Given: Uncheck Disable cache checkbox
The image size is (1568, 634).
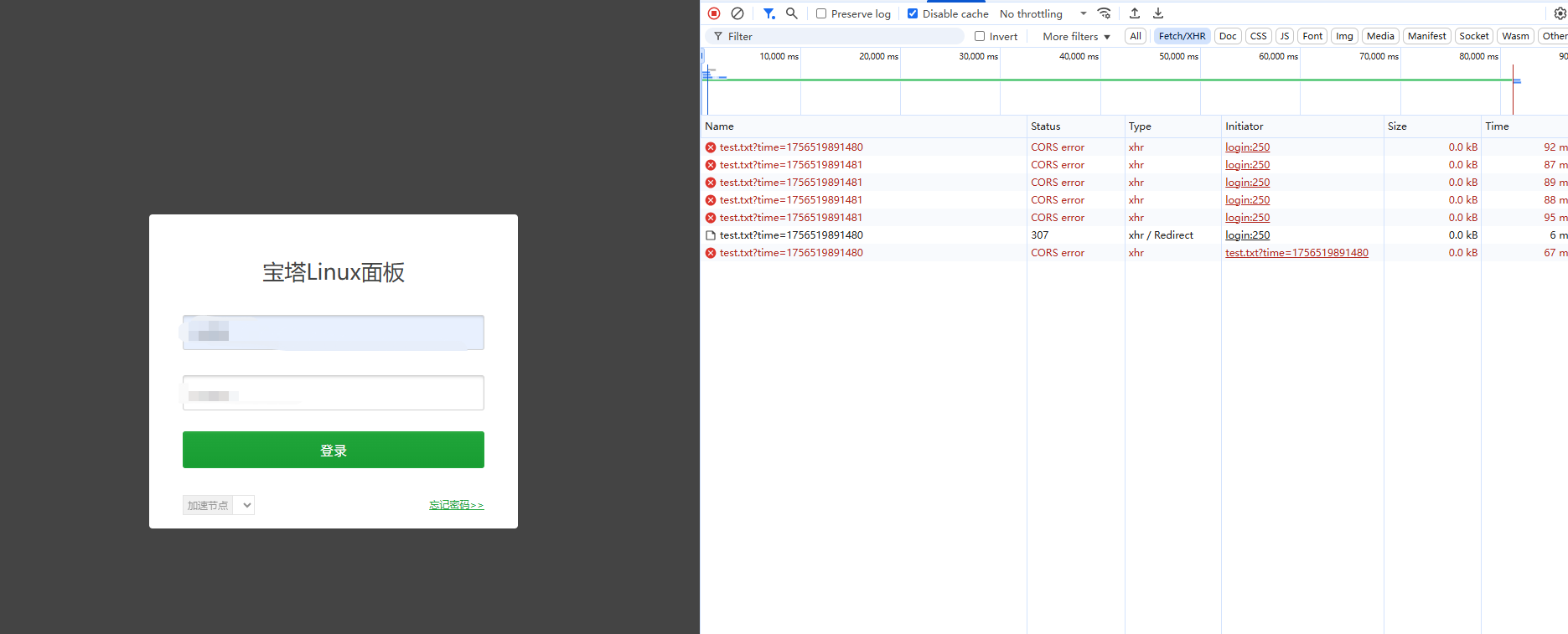Looking at the screenshot, I should pos(913,13).
